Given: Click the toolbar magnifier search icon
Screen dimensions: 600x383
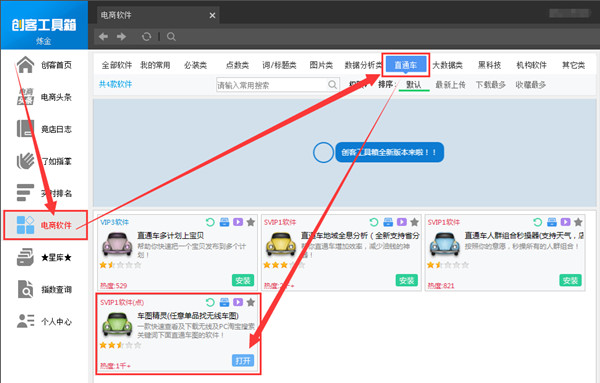Looking at the screenshot, I should pos(171,37).
